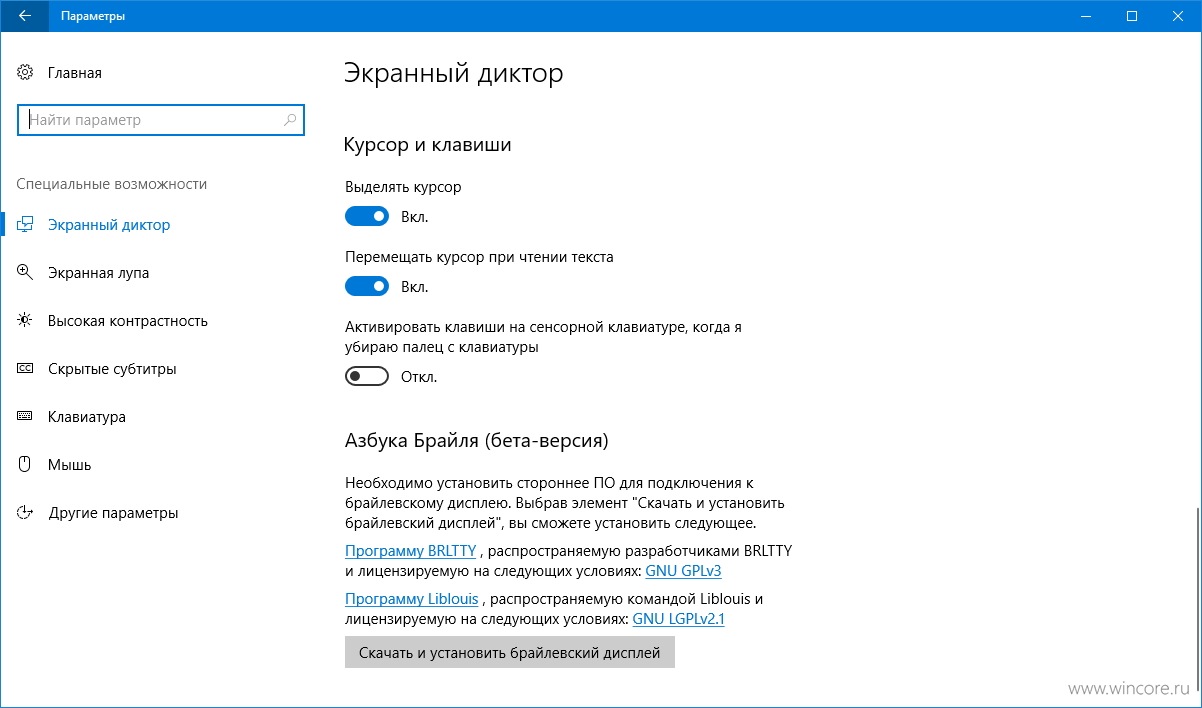Open GNU LGPLv2.1 license link

pyautogui.click(x=678, y=619)
